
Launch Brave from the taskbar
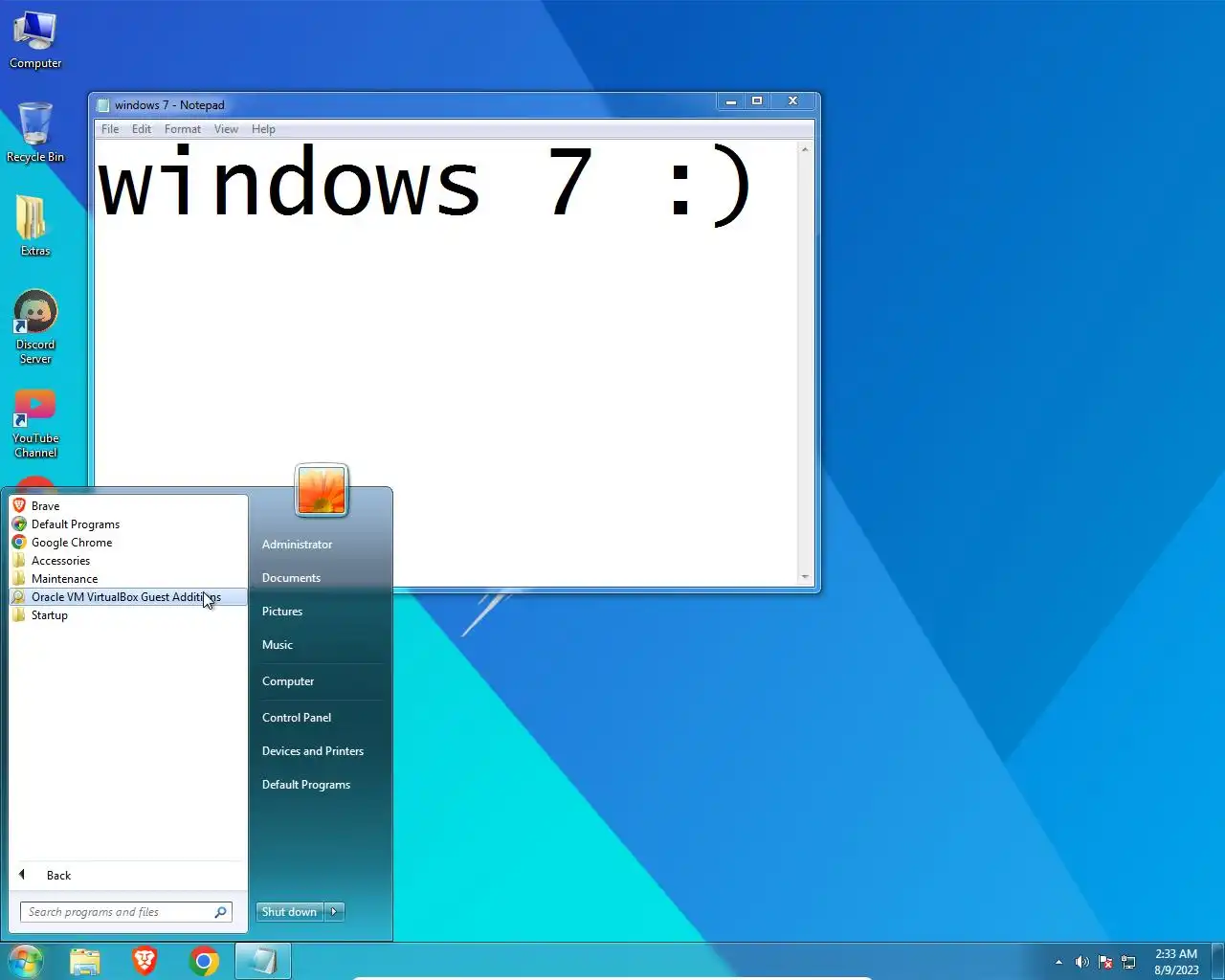pyautogui.click(x=145, y=961)
